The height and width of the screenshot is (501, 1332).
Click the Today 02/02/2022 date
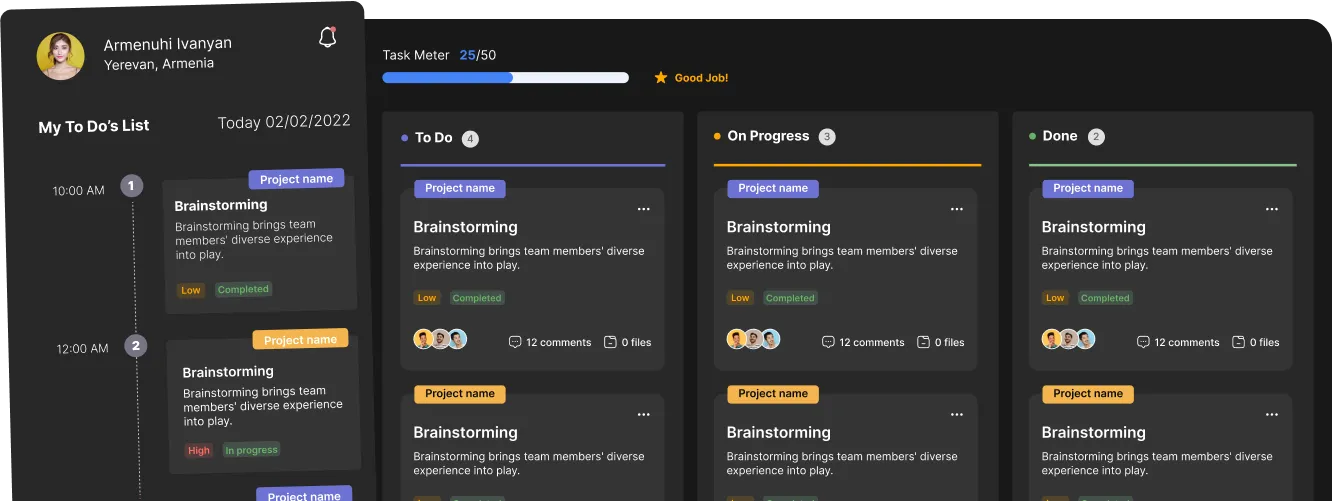[x=284, y=122]
